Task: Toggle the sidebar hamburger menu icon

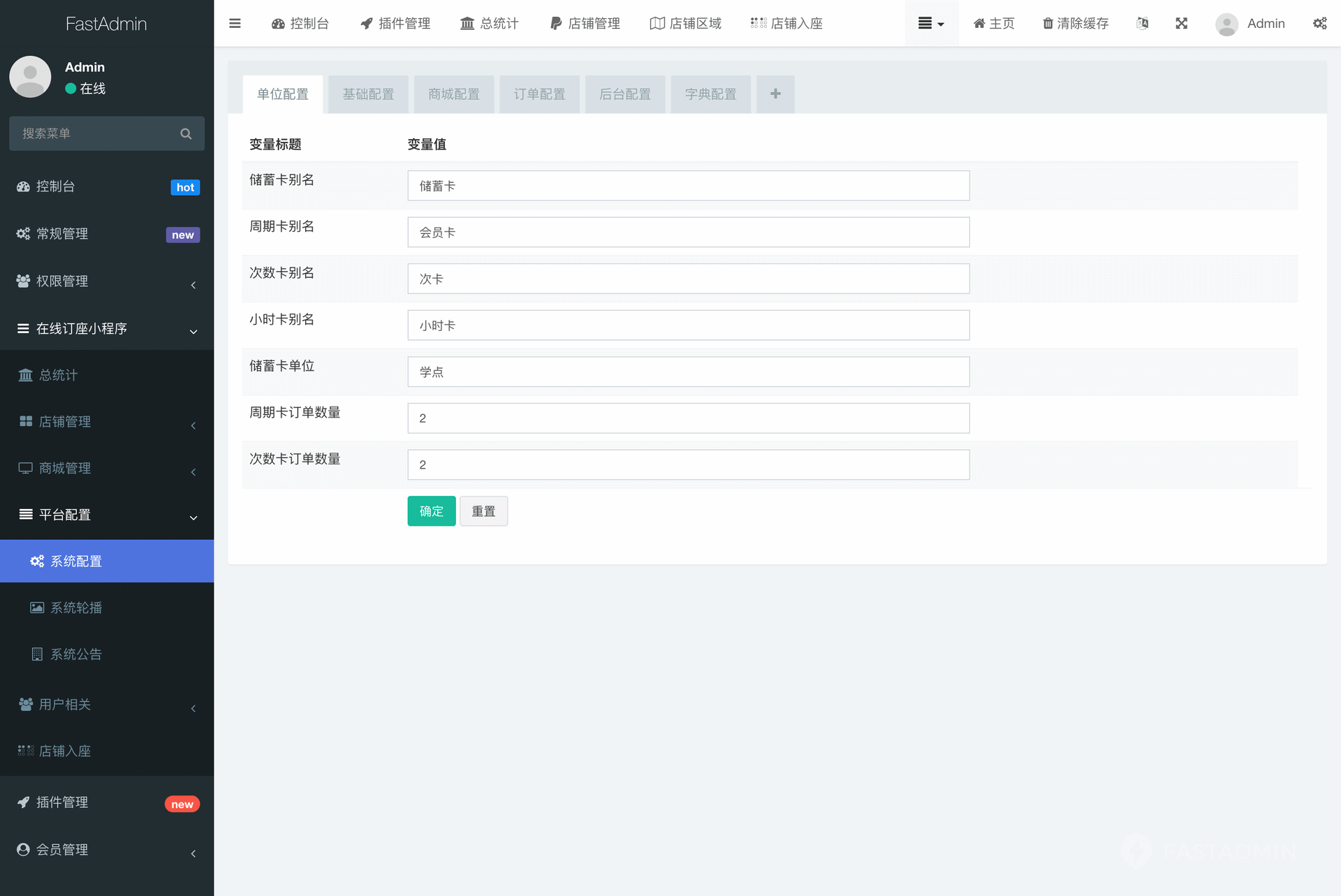Action: [x=235, y=23]
